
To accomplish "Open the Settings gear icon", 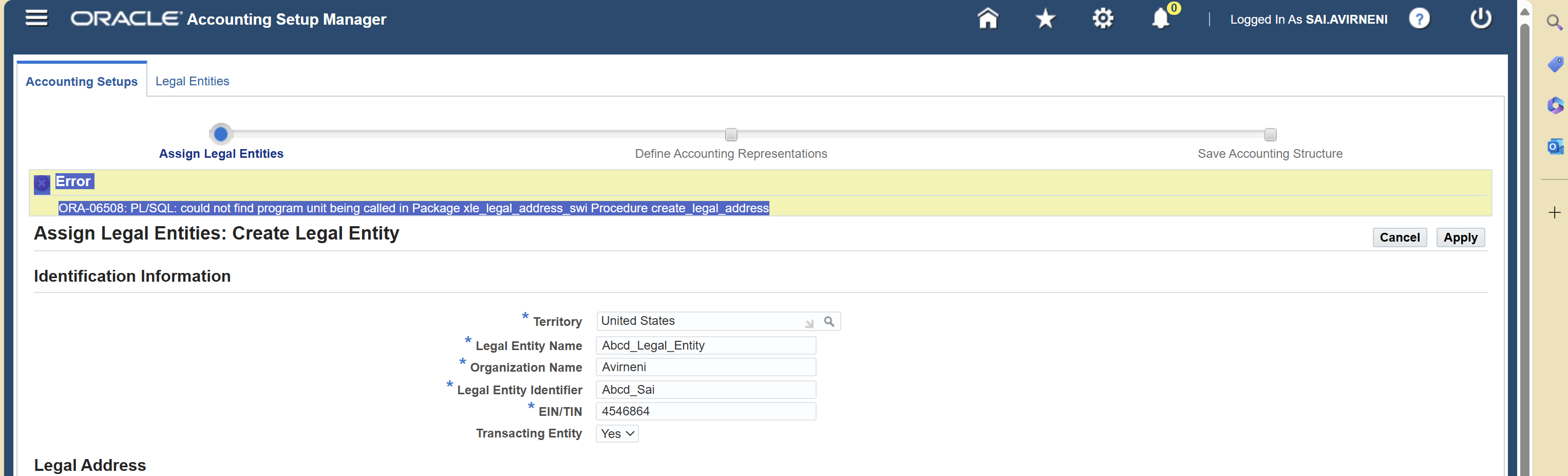I will [x=1103, y=19].
